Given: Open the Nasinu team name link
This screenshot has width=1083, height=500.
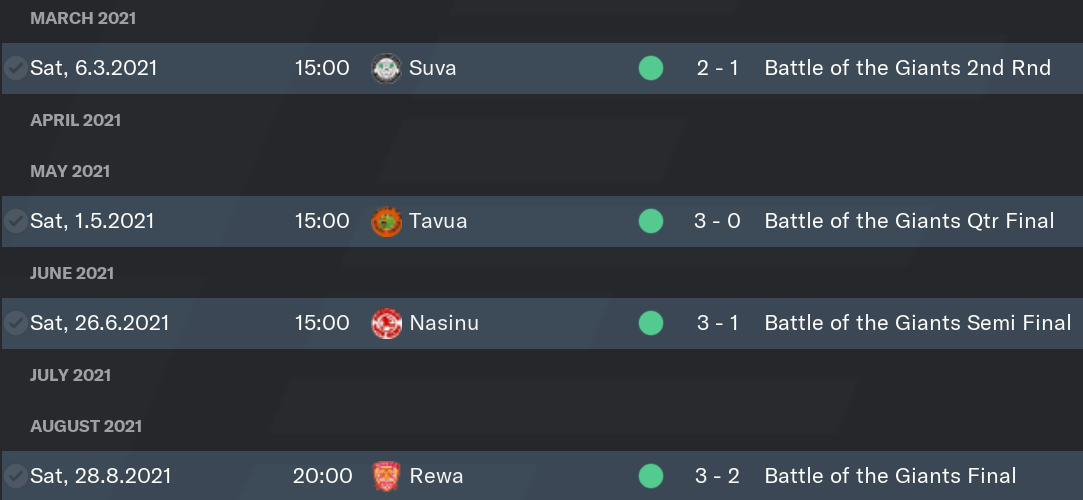Looking at the screenshot, I should coord(444,323).
